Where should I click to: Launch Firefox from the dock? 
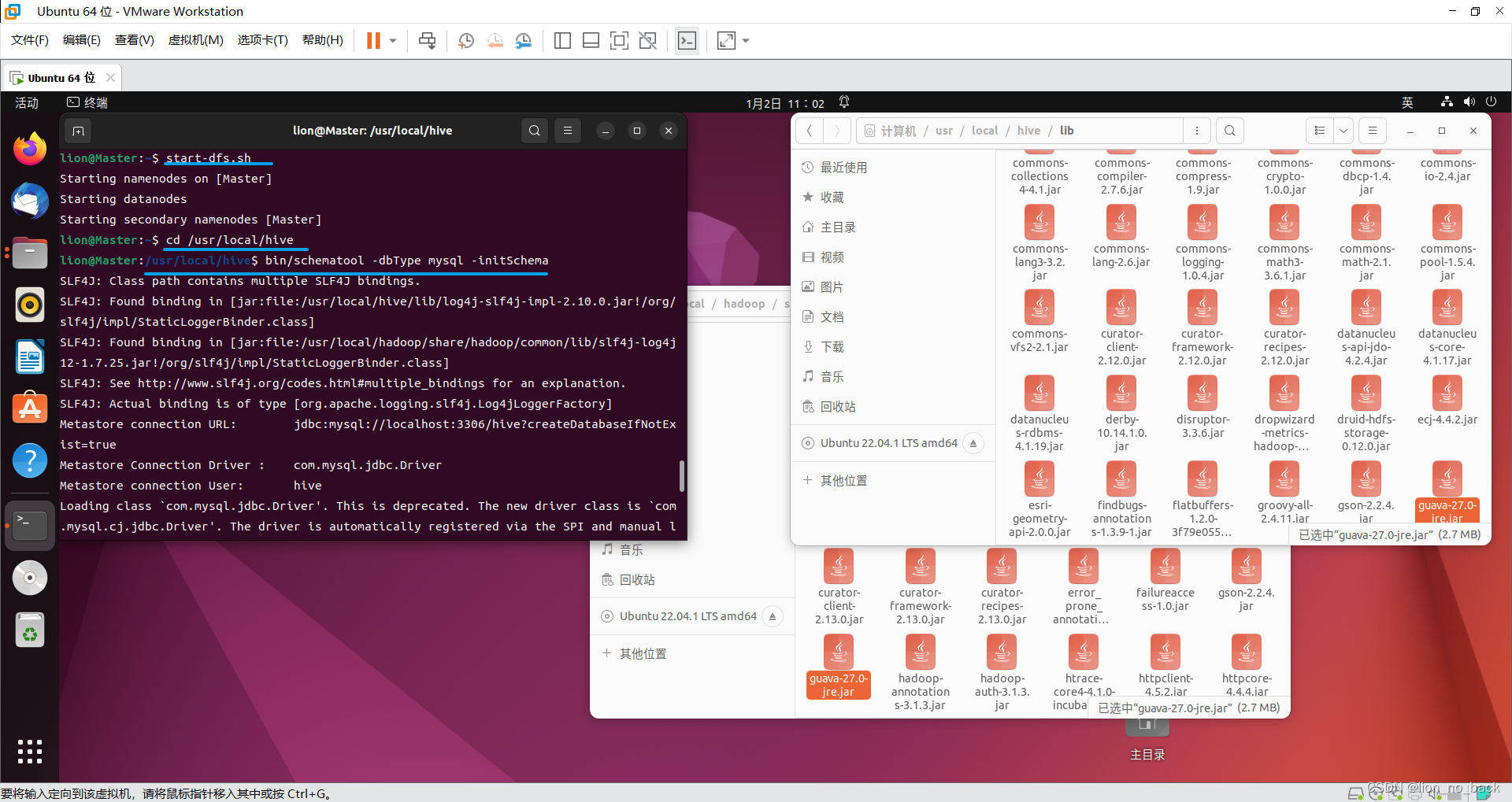pyautogui.click(x=30, y=149)
